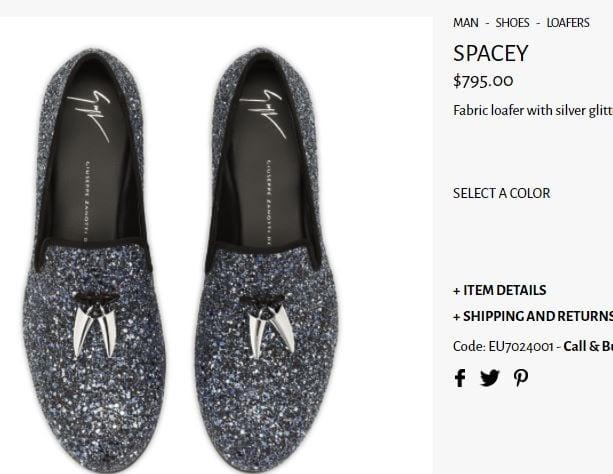This screenshot has height=474, width=613.
Task: Go to the SHOES breadcrumb category
Action: (512, 23)
